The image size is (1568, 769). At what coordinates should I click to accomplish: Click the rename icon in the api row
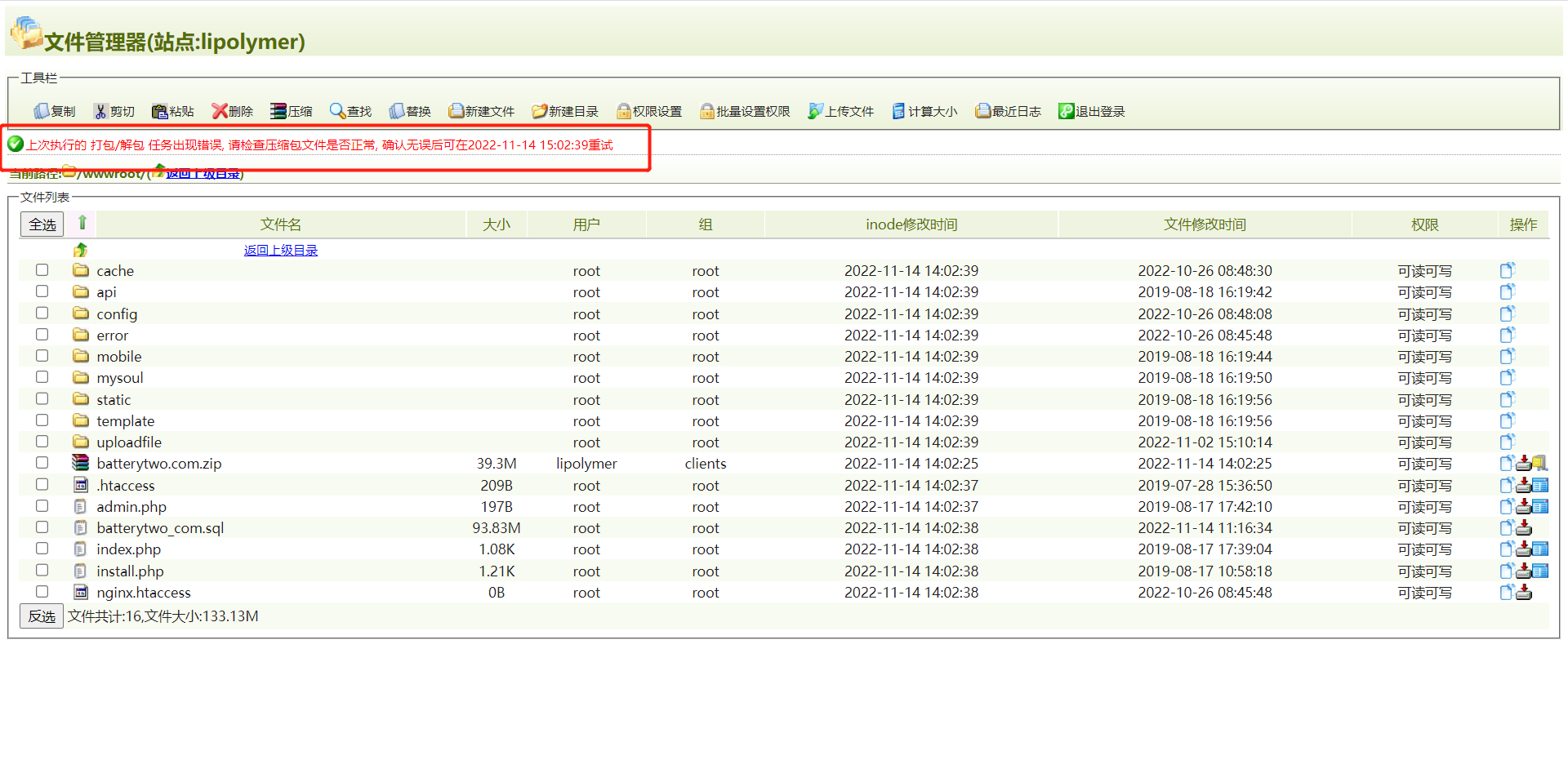pos(1507,291)
